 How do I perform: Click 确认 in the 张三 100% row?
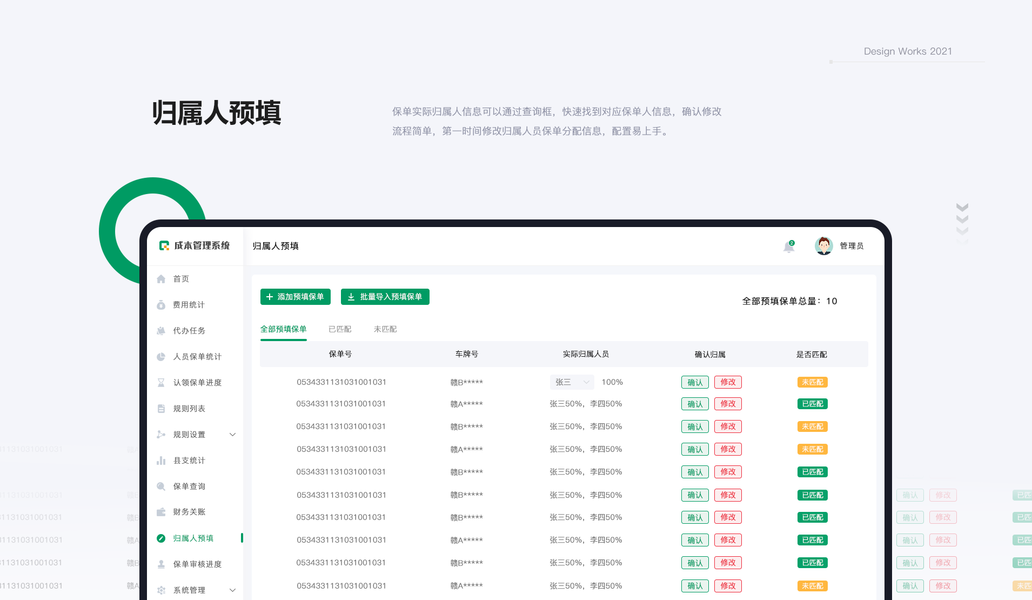(694, 382)
